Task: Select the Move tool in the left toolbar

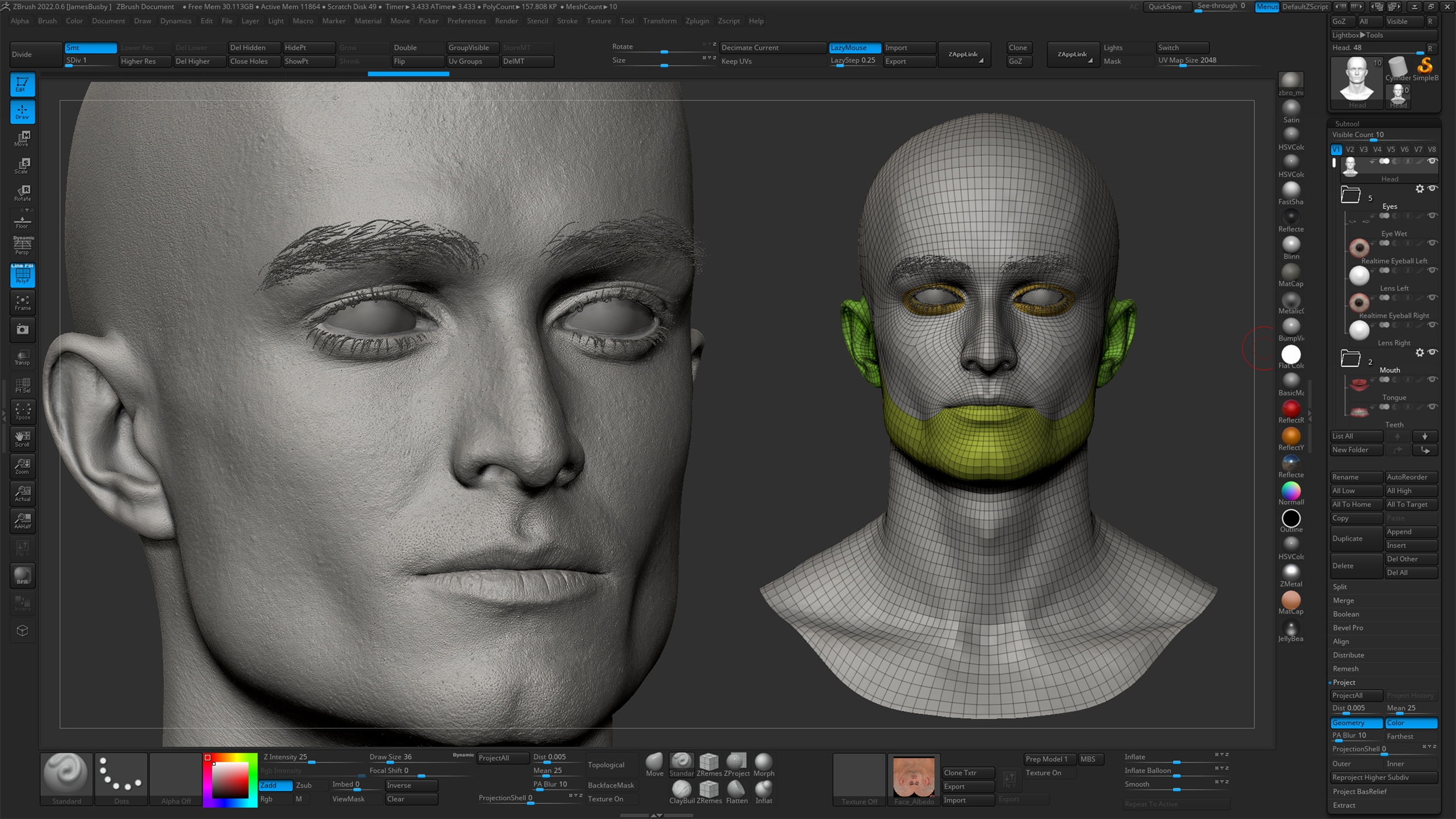Action: 22,139
